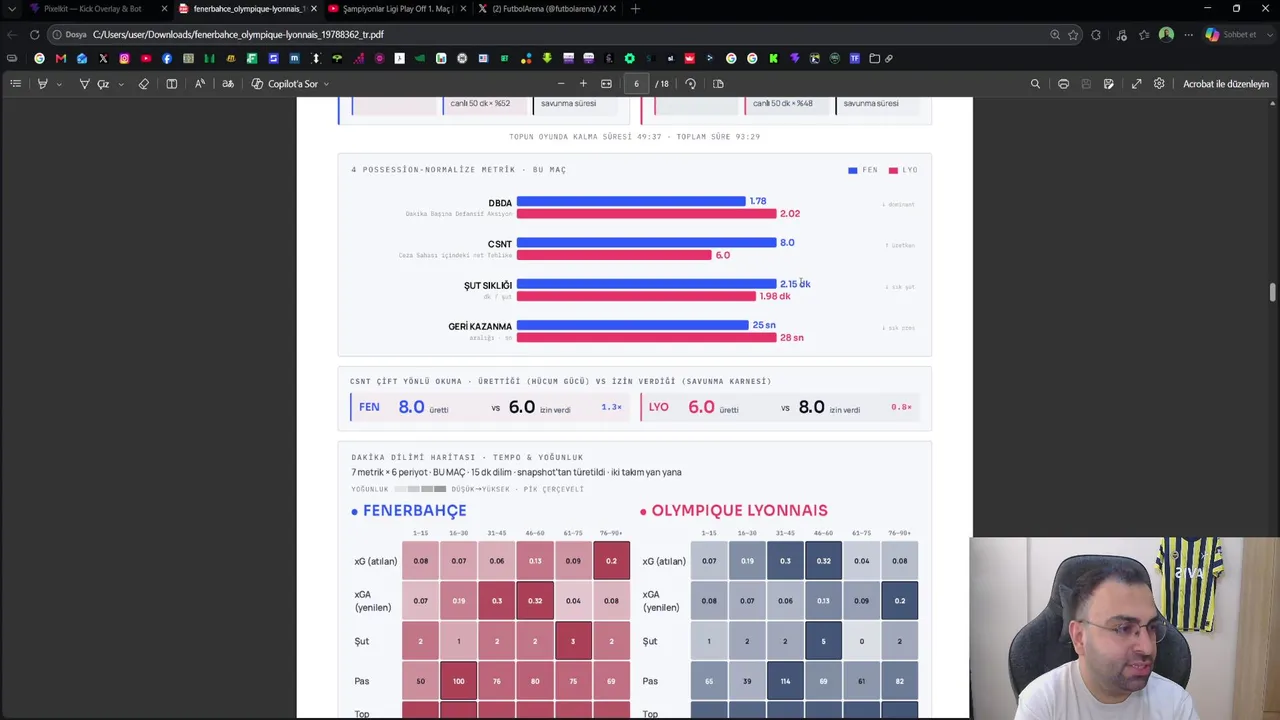Open Gmail bookmark icon
The width and height of the screenshot is (1280, 720).
(x=61, y=58)
